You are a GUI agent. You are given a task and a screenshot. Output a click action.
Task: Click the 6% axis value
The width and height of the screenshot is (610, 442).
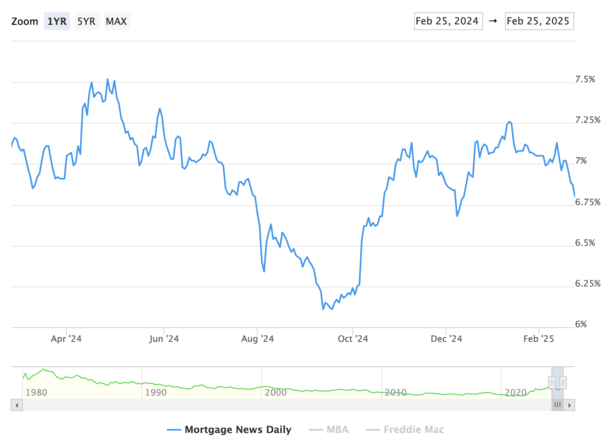(581, 324)
